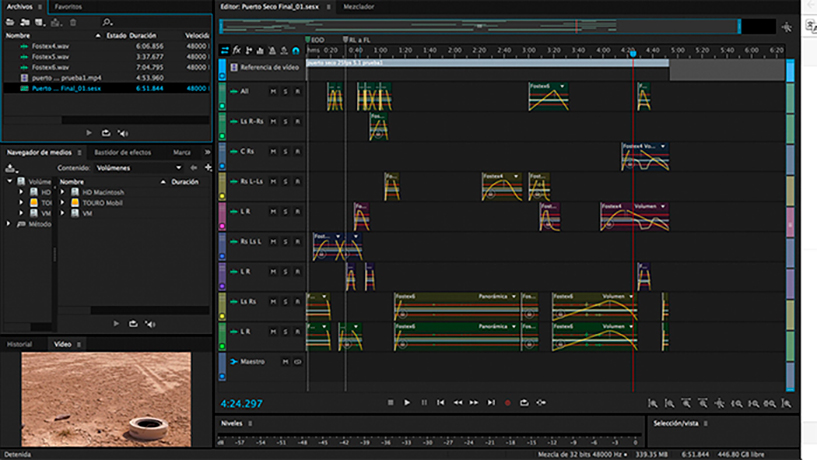This screenshot has width=817, height=460.
Task: Select the Navegador de medios tab
Action: [39, 152]
